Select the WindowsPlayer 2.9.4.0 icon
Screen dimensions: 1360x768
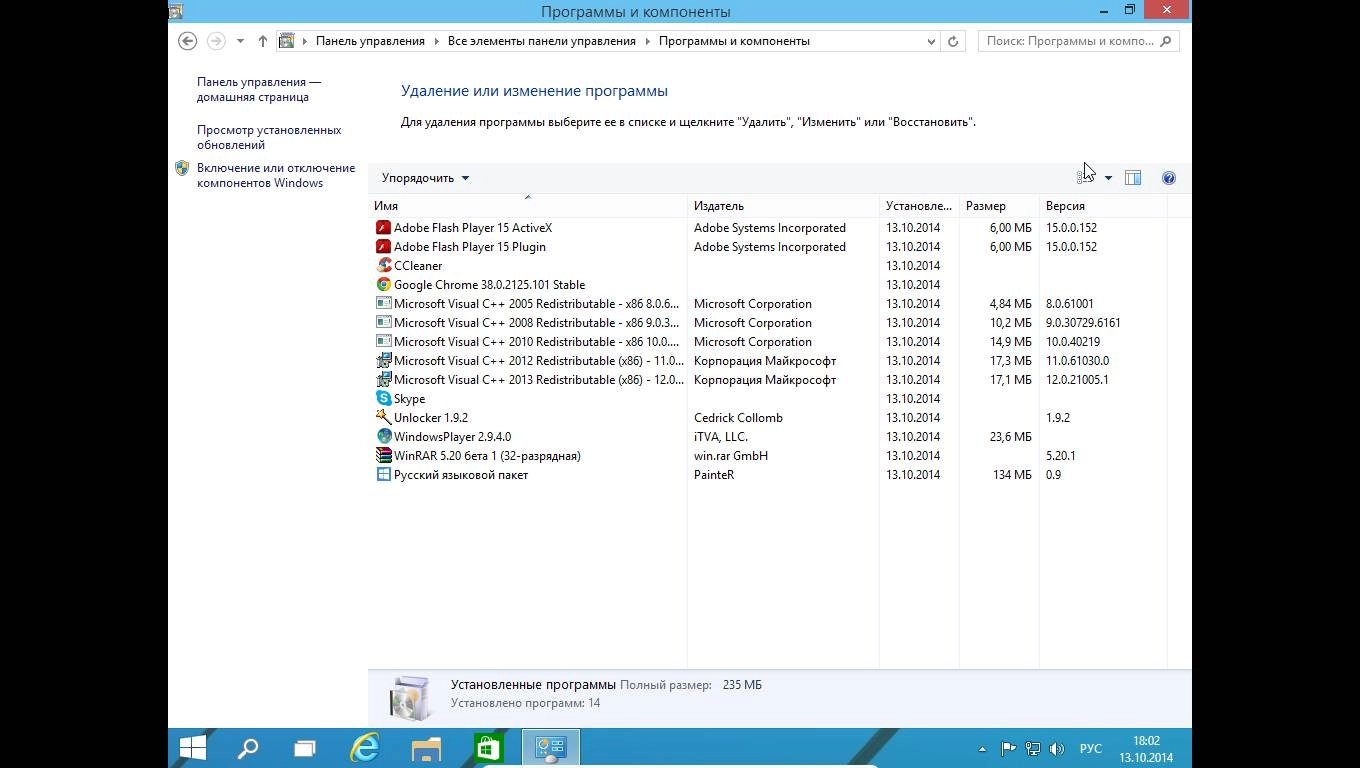click(383, 437)
